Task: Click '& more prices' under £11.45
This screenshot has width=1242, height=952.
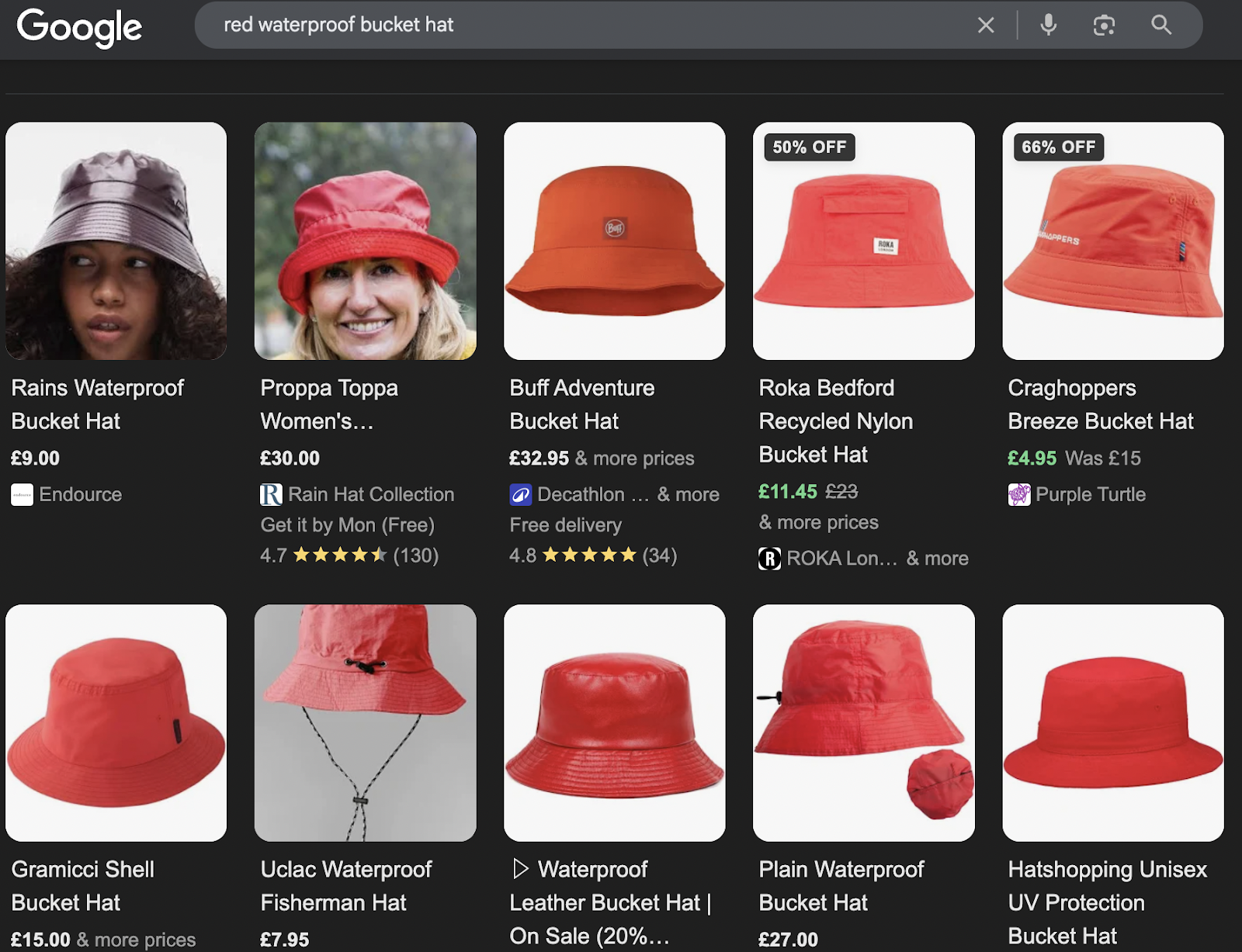Action: coord(818,523)
